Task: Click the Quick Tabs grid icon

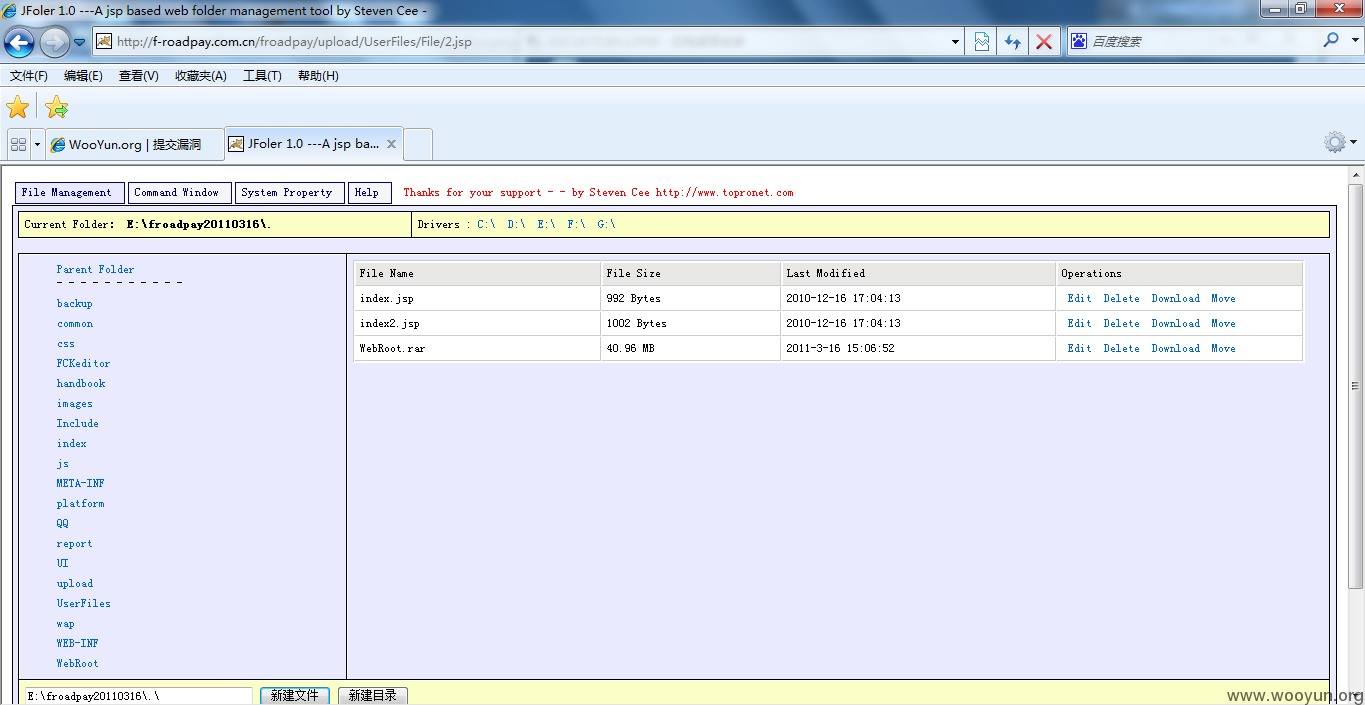Action: click(x=18, y=144)
